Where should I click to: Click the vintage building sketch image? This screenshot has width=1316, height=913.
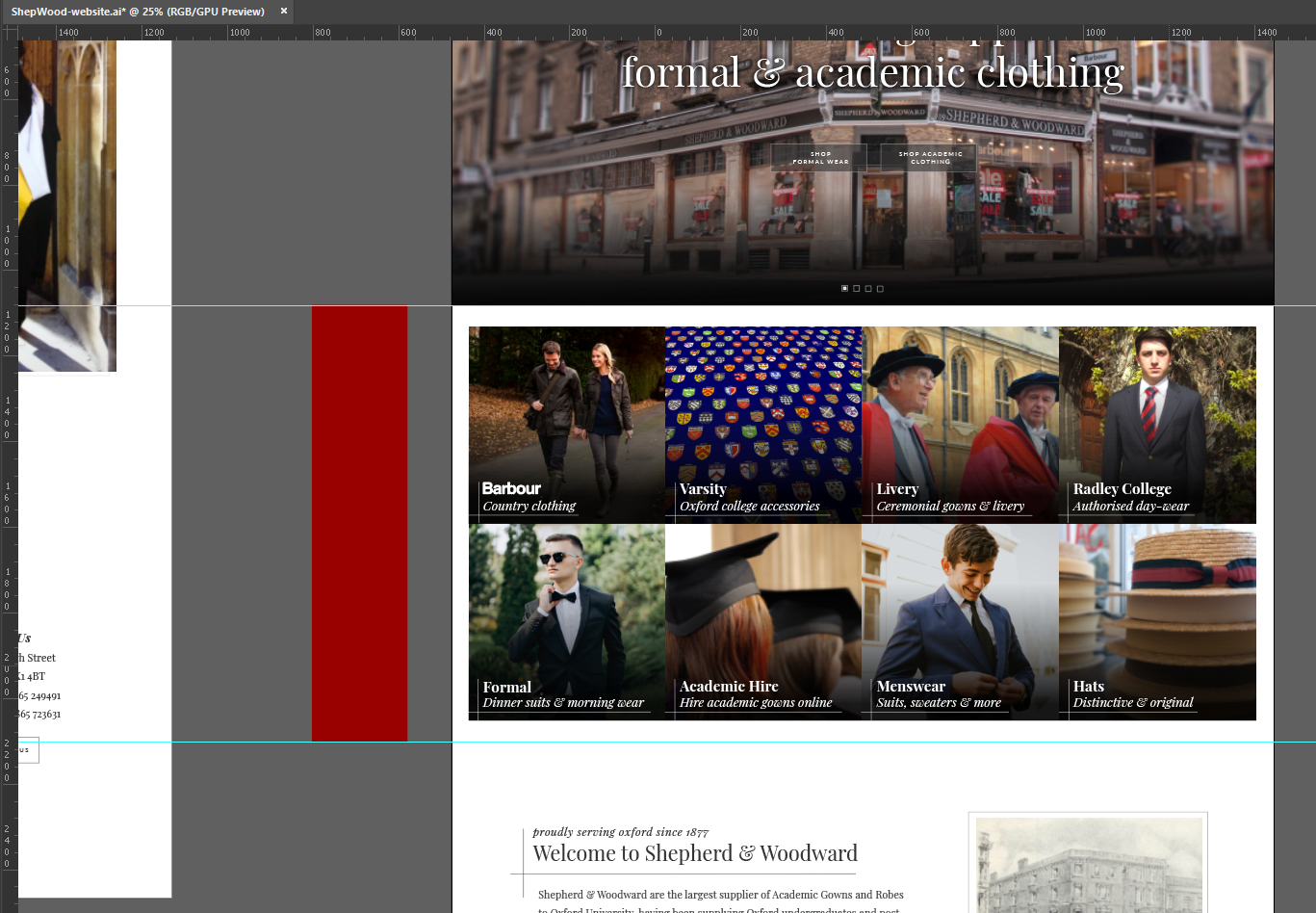pos(1088,865)
